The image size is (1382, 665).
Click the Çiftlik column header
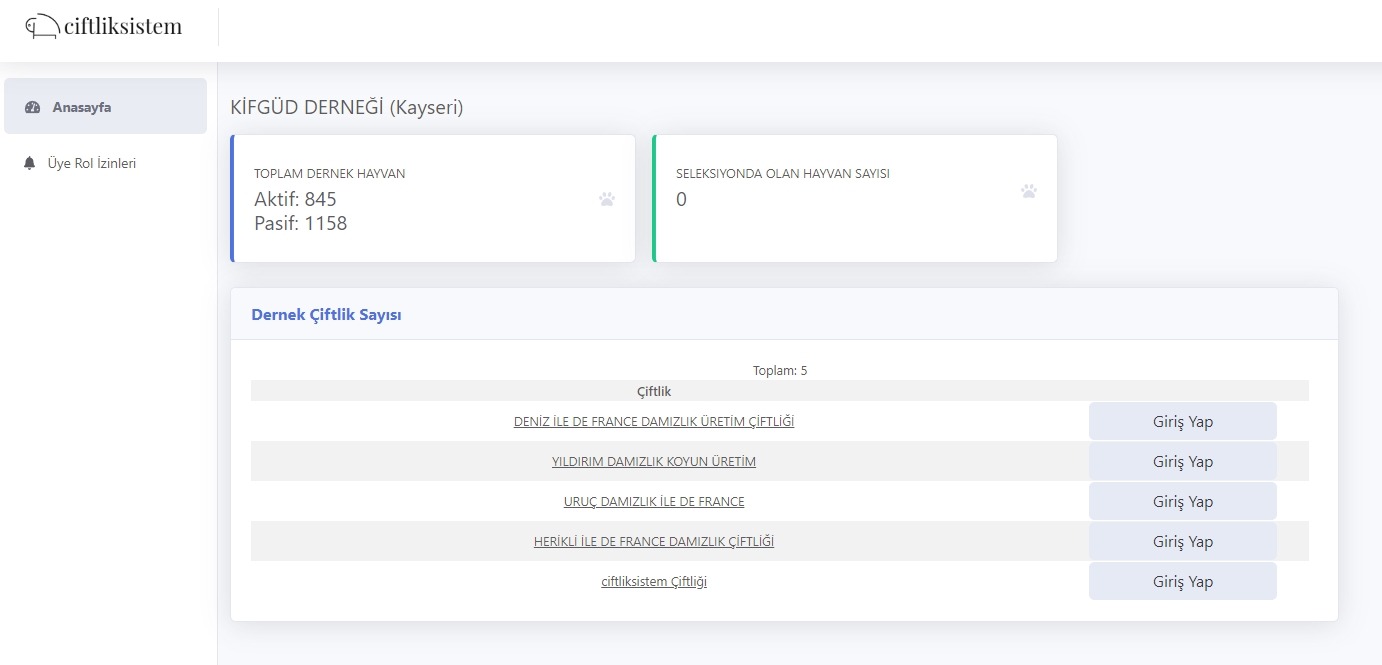click(654, 391)
